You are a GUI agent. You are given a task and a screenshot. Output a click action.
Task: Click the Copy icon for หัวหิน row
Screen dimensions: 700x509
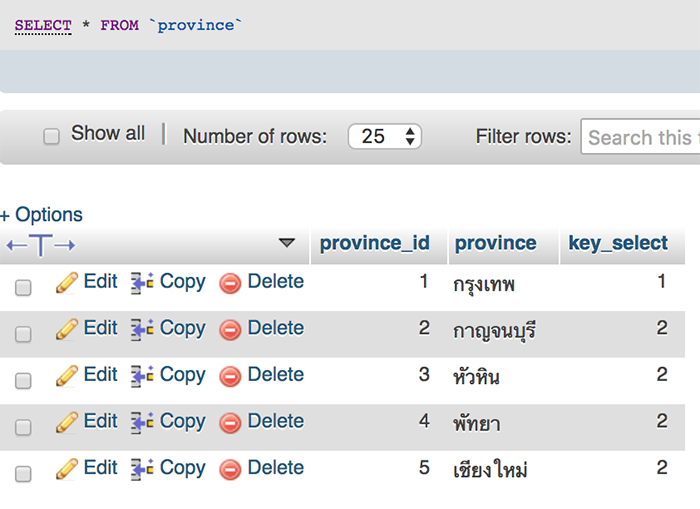point(142,376)
